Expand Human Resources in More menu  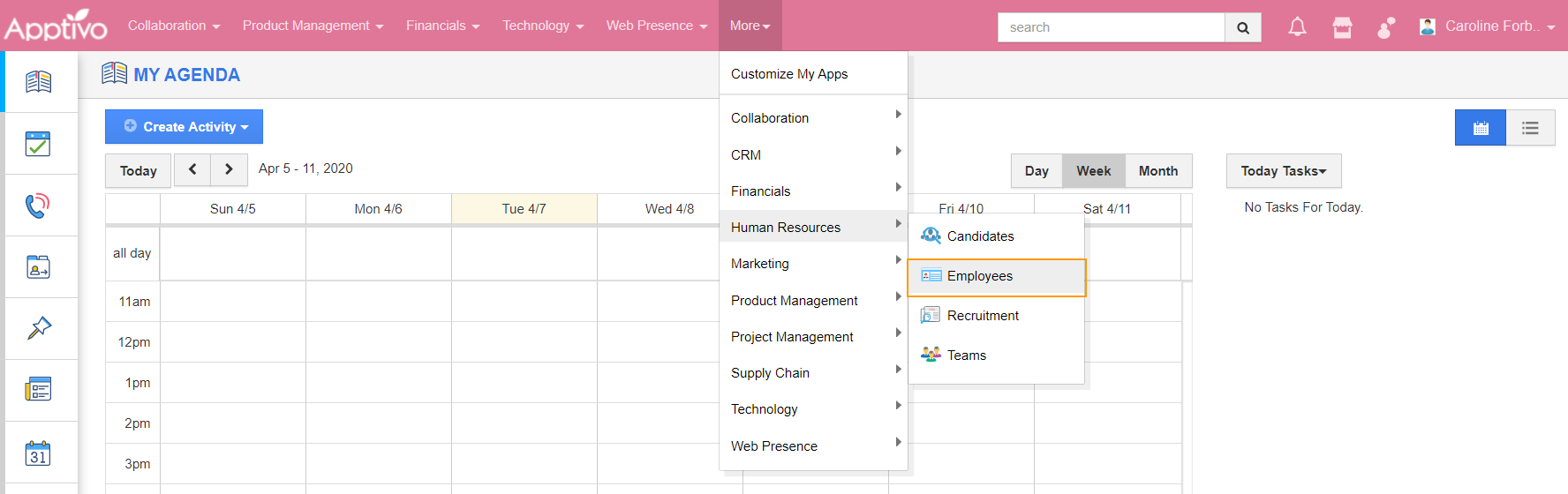tap(813, 227)
